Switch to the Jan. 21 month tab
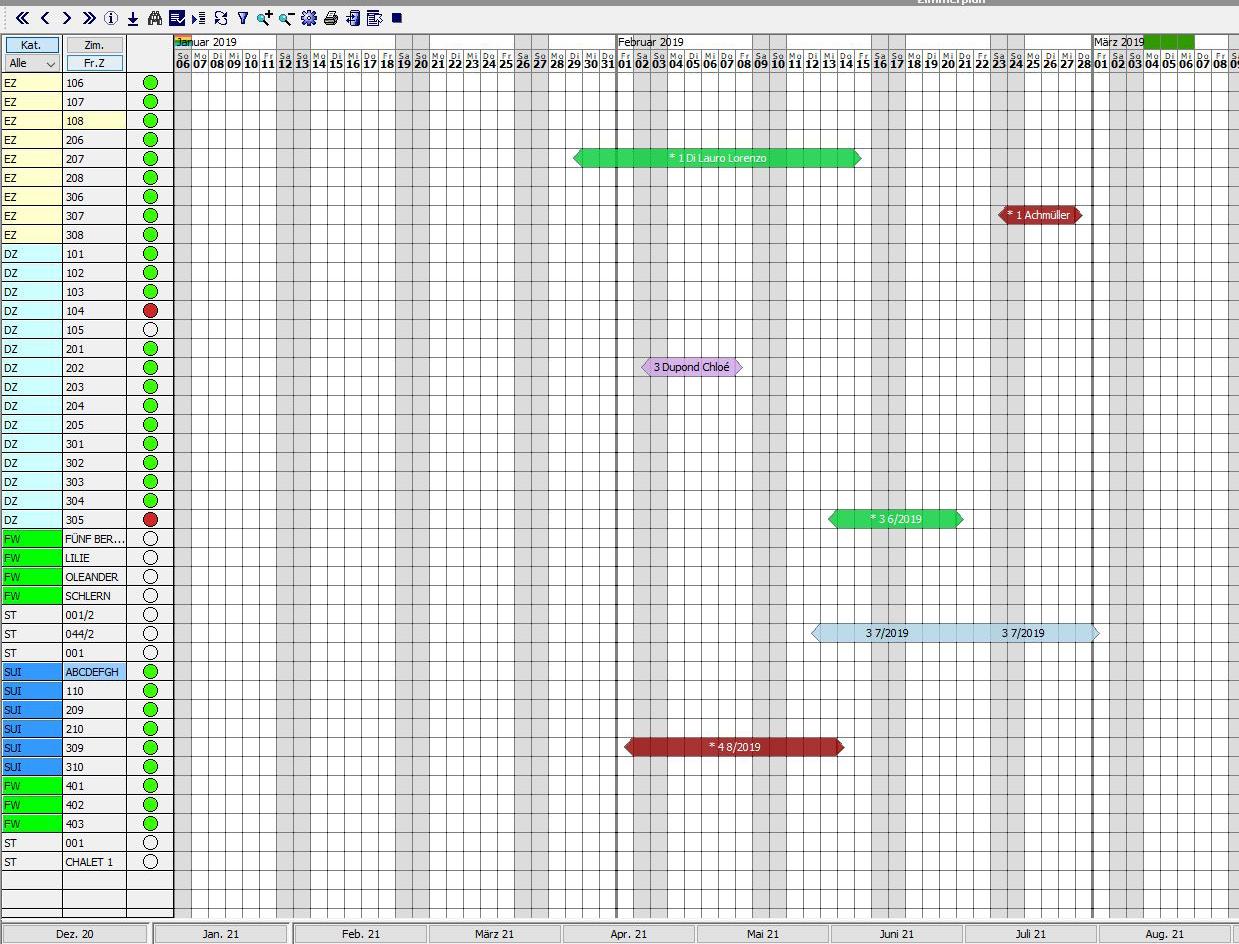This screenshot has width=1239, height=944. point(221,934)
